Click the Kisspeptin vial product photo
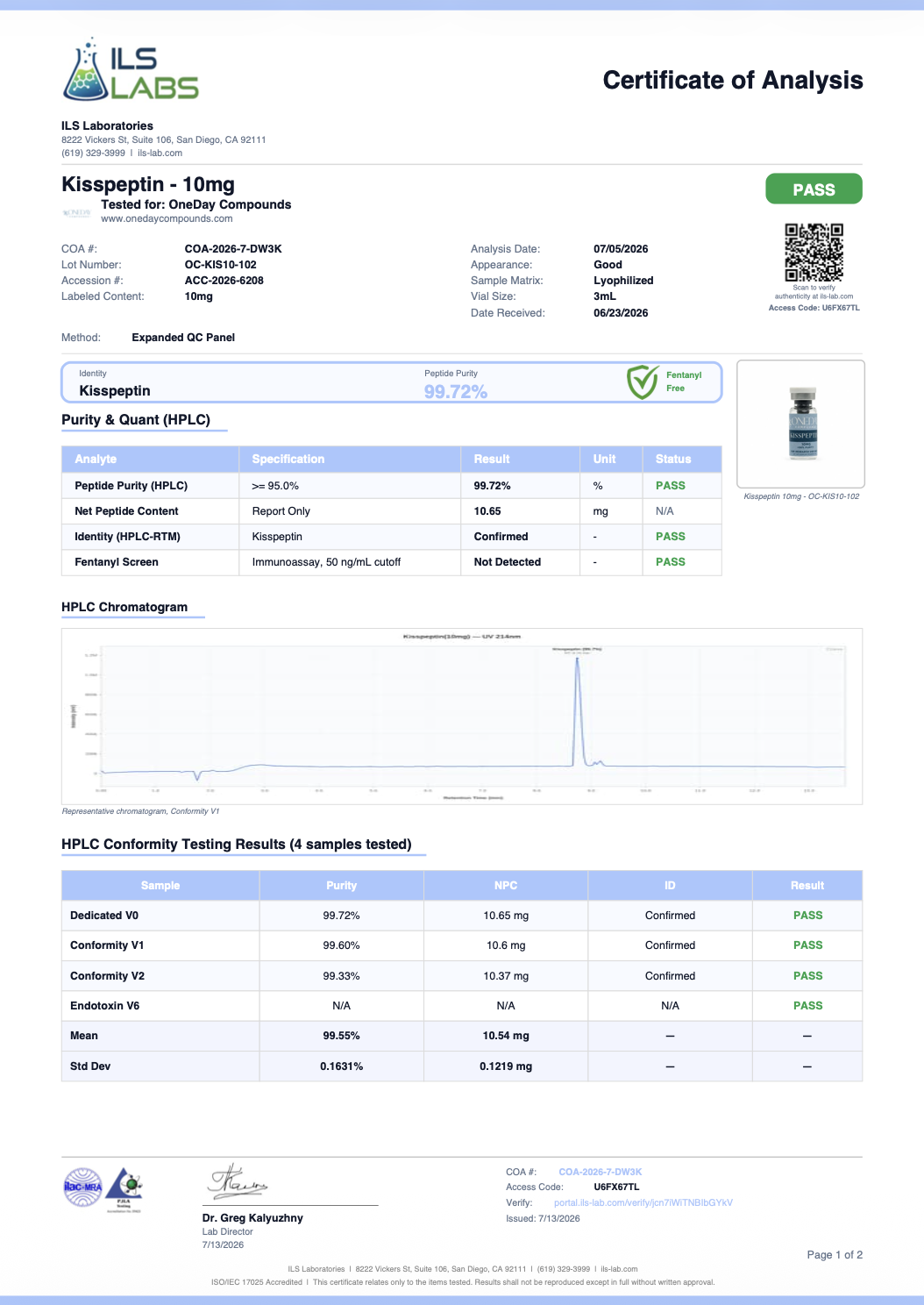This screenshot has height=1305, width=924. 801,424
